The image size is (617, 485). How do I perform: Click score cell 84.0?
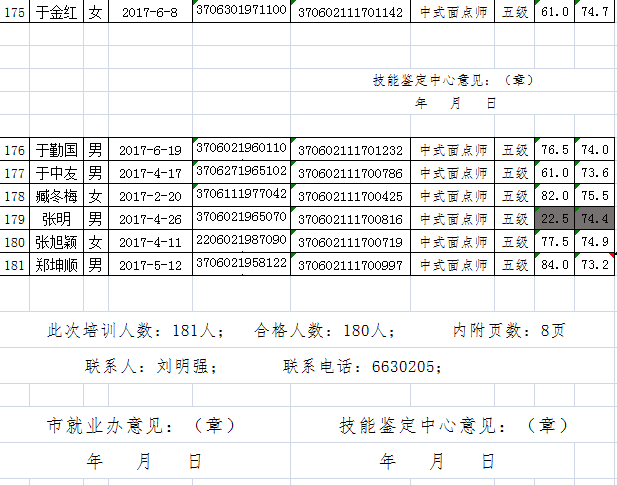coord(554,264)
